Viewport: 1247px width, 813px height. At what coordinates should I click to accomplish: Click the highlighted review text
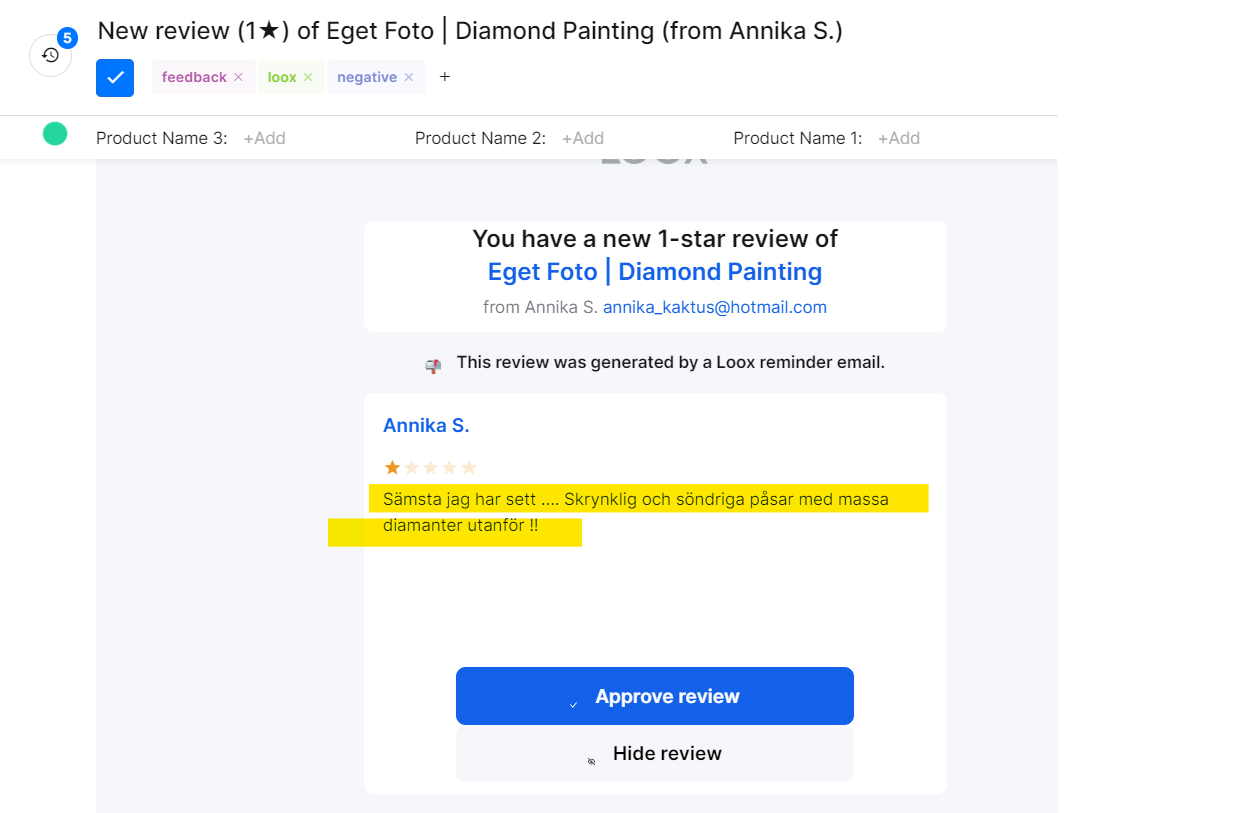(635, 499)
